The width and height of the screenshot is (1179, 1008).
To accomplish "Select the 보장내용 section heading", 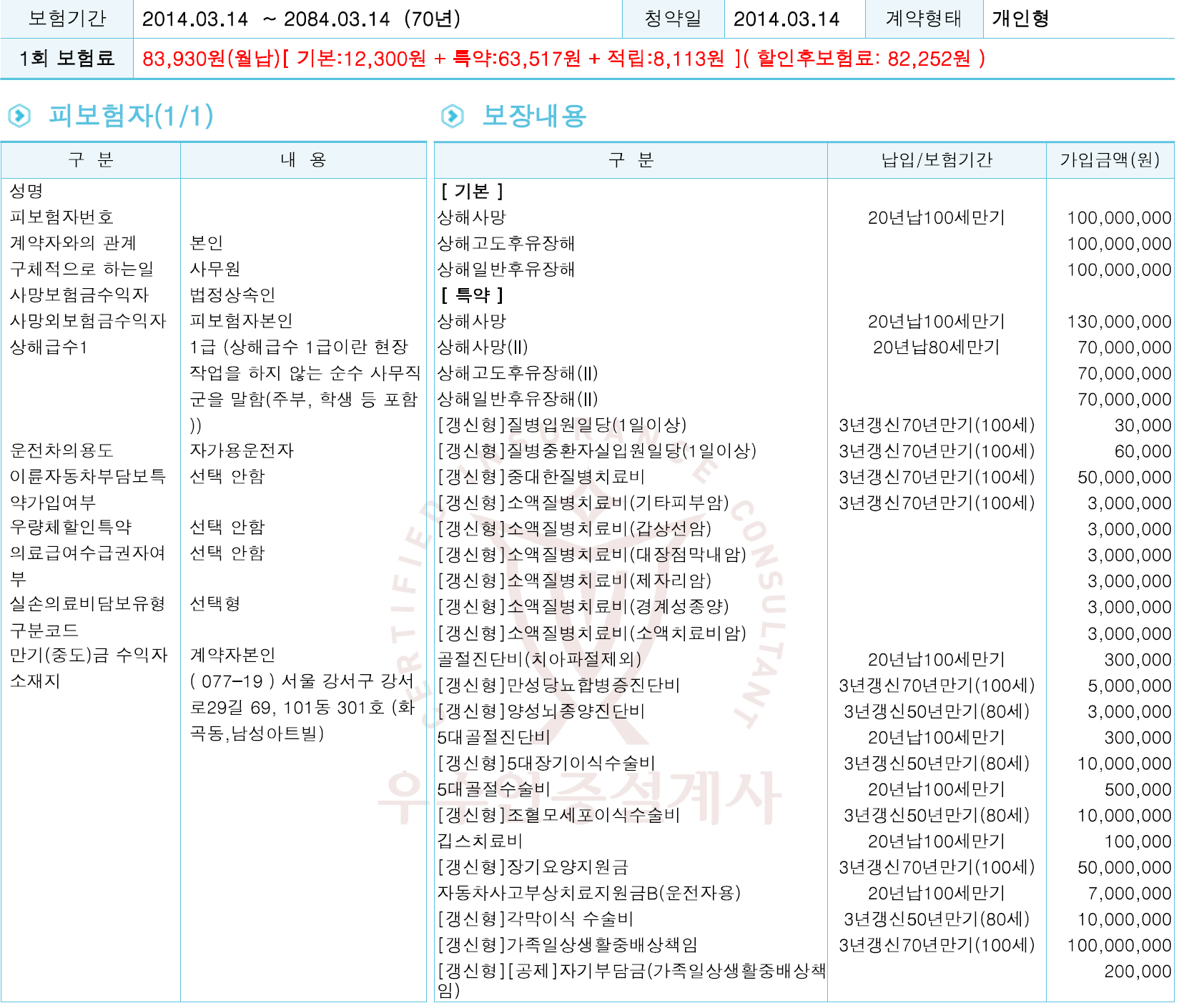I will tap(534, 116).
